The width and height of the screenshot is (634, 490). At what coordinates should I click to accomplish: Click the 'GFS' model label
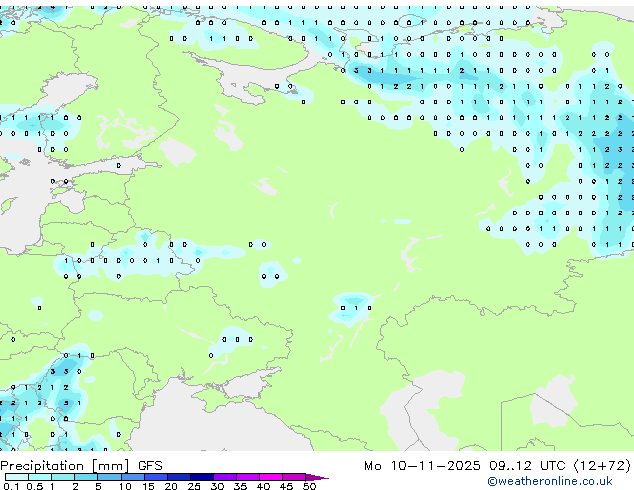[x=150, y=466]
